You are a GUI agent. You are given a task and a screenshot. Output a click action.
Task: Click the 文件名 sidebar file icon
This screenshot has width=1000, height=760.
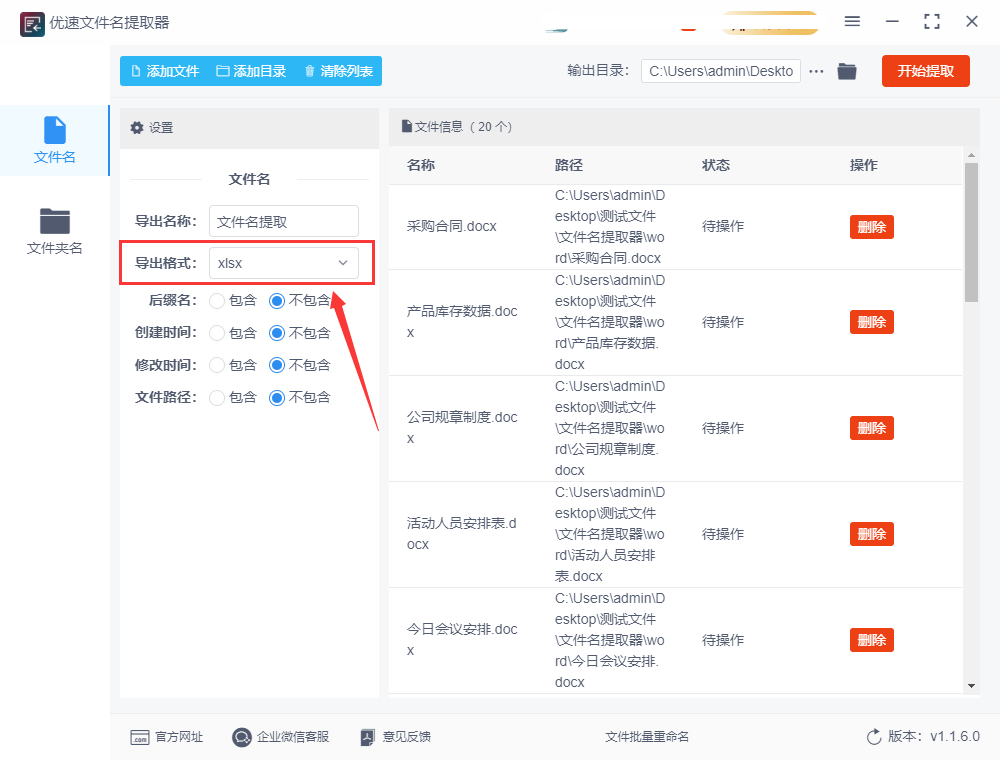tap(54, 130)
